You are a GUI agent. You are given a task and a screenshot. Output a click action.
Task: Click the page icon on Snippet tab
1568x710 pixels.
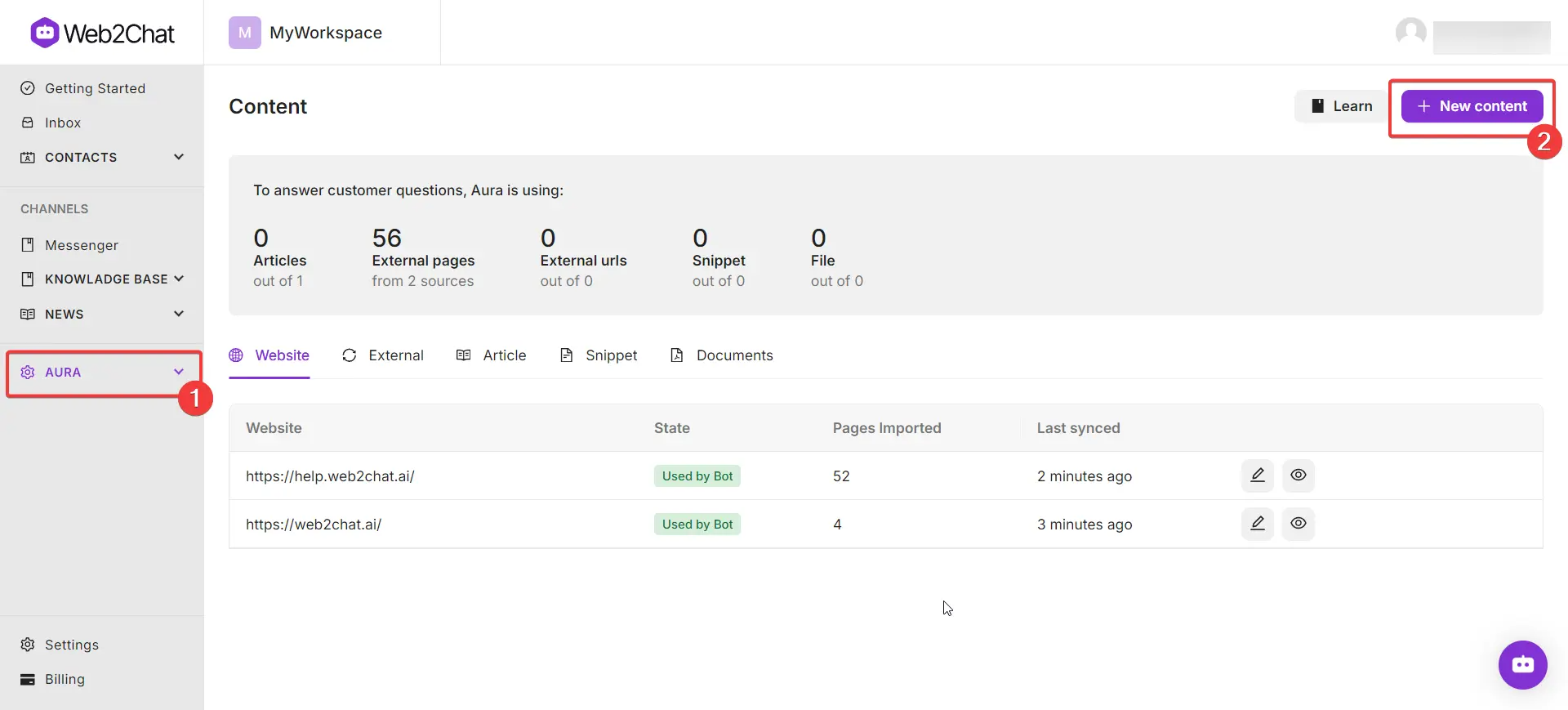tap(566, 355)
